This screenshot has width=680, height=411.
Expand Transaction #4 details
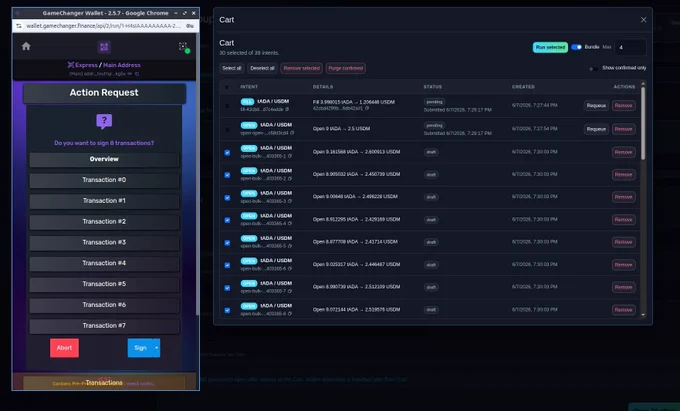tap(104, 263)
